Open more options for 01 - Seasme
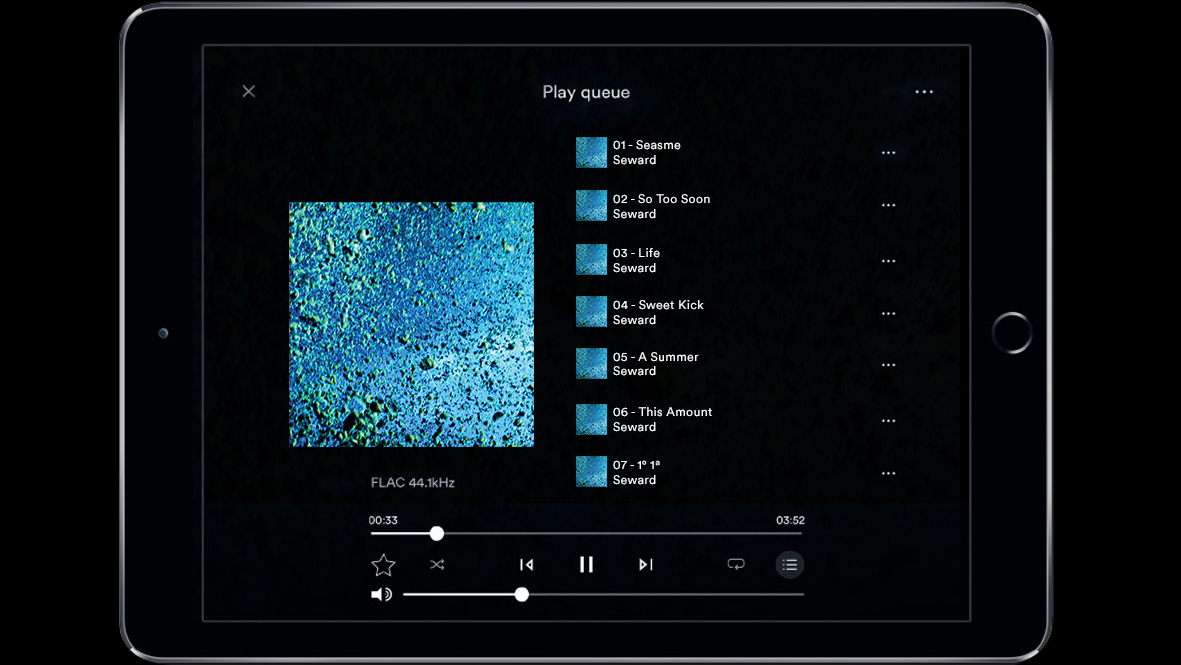The image size is (1181, 665). [888, 153]
